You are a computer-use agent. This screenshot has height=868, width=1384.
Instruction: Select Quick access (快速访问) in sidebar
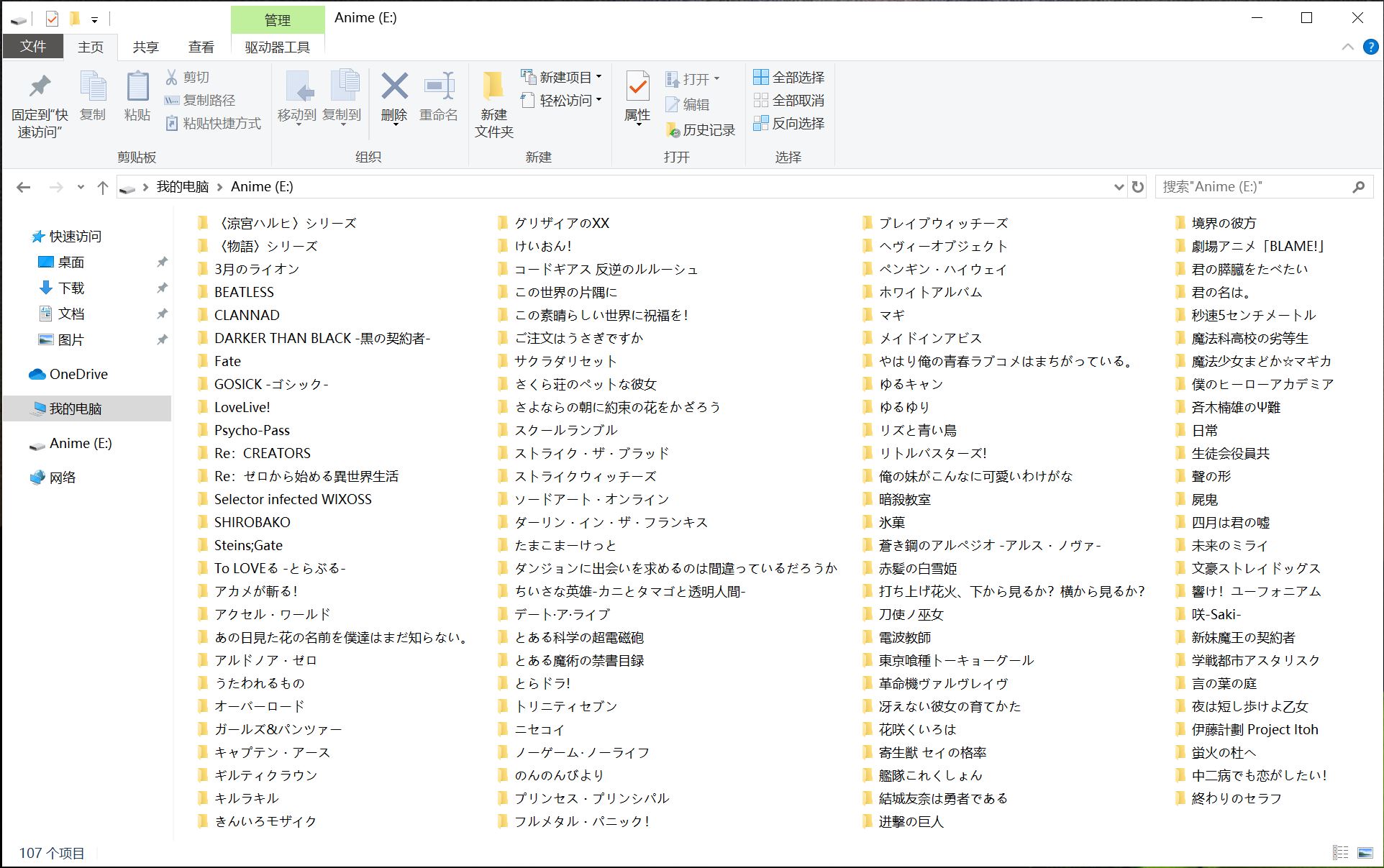pyautogui.click(x=66, y=236)
